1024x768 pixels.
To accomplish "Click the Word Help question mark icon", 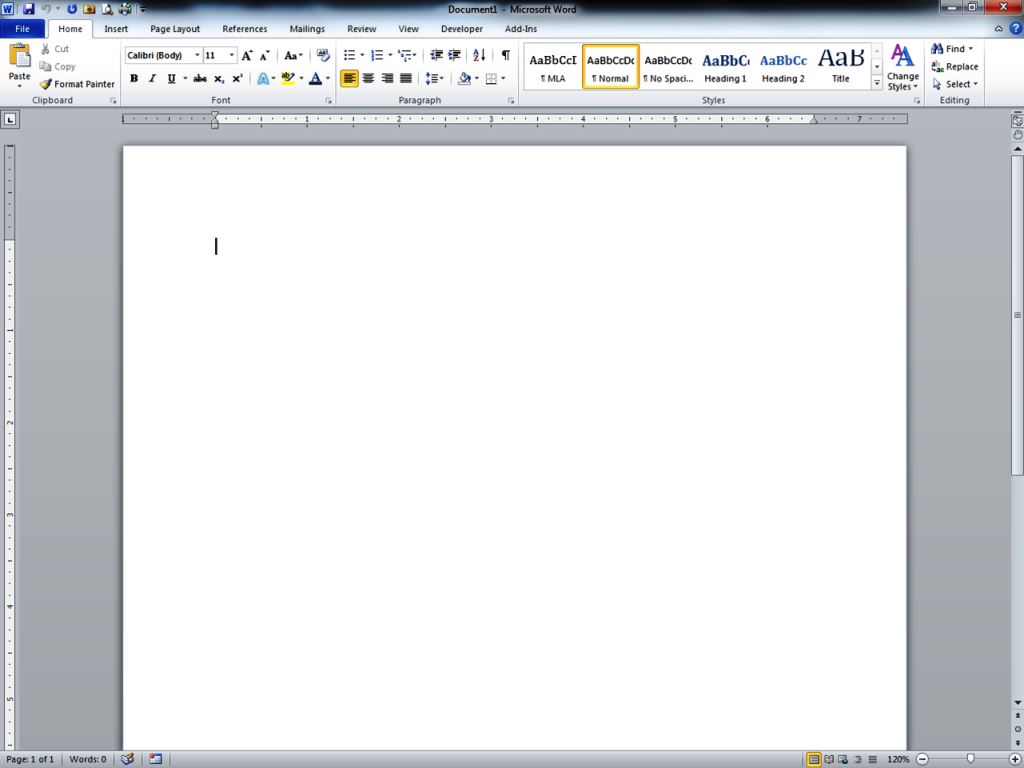I will 1016,28.
